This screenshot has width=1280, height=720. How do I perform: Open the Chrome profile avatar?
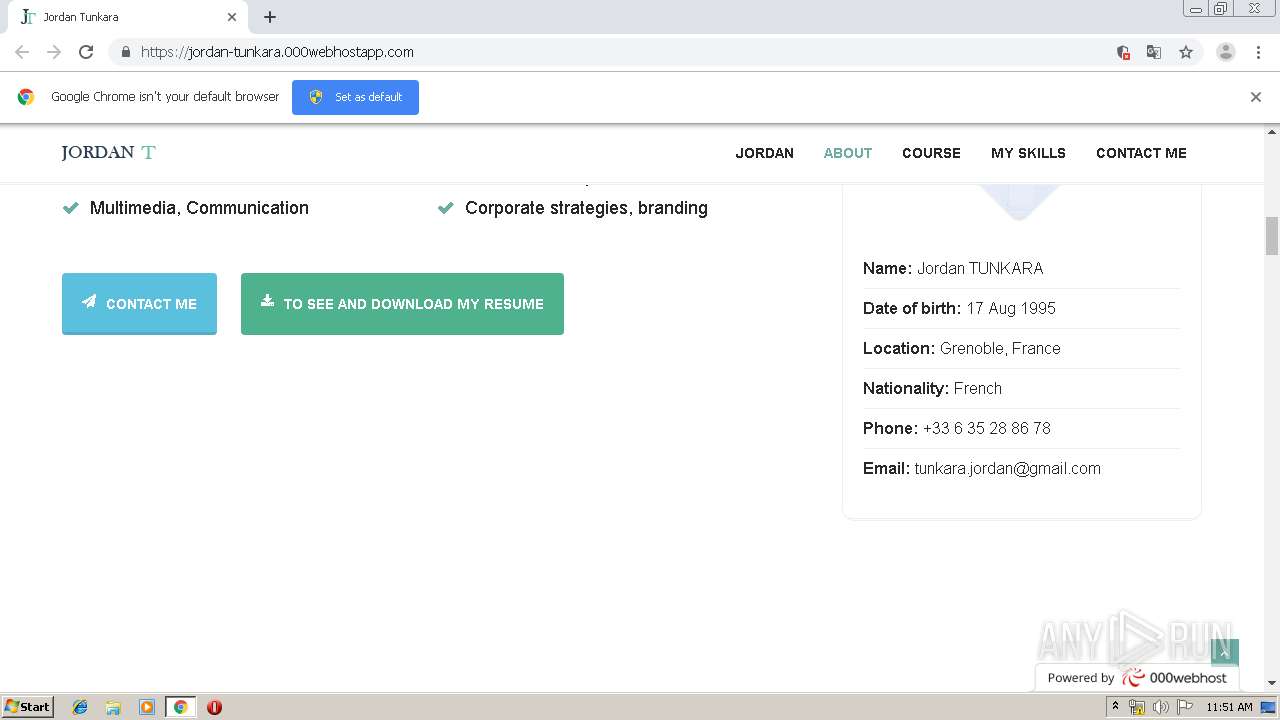coord(1226,52)
